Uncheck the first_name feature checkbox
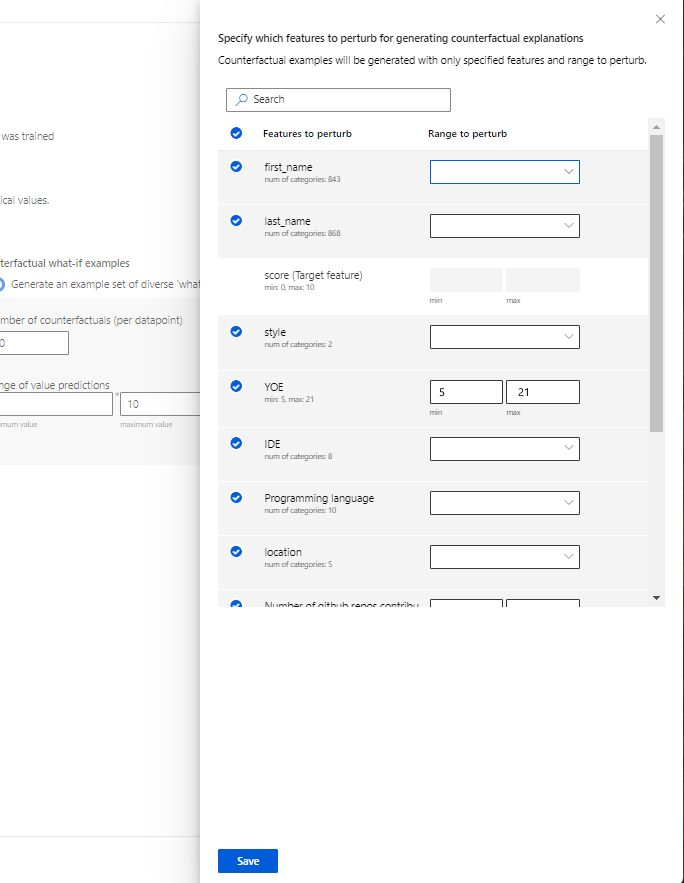The height and width of the screenshot is (883, 684). [x=236, y=167]
